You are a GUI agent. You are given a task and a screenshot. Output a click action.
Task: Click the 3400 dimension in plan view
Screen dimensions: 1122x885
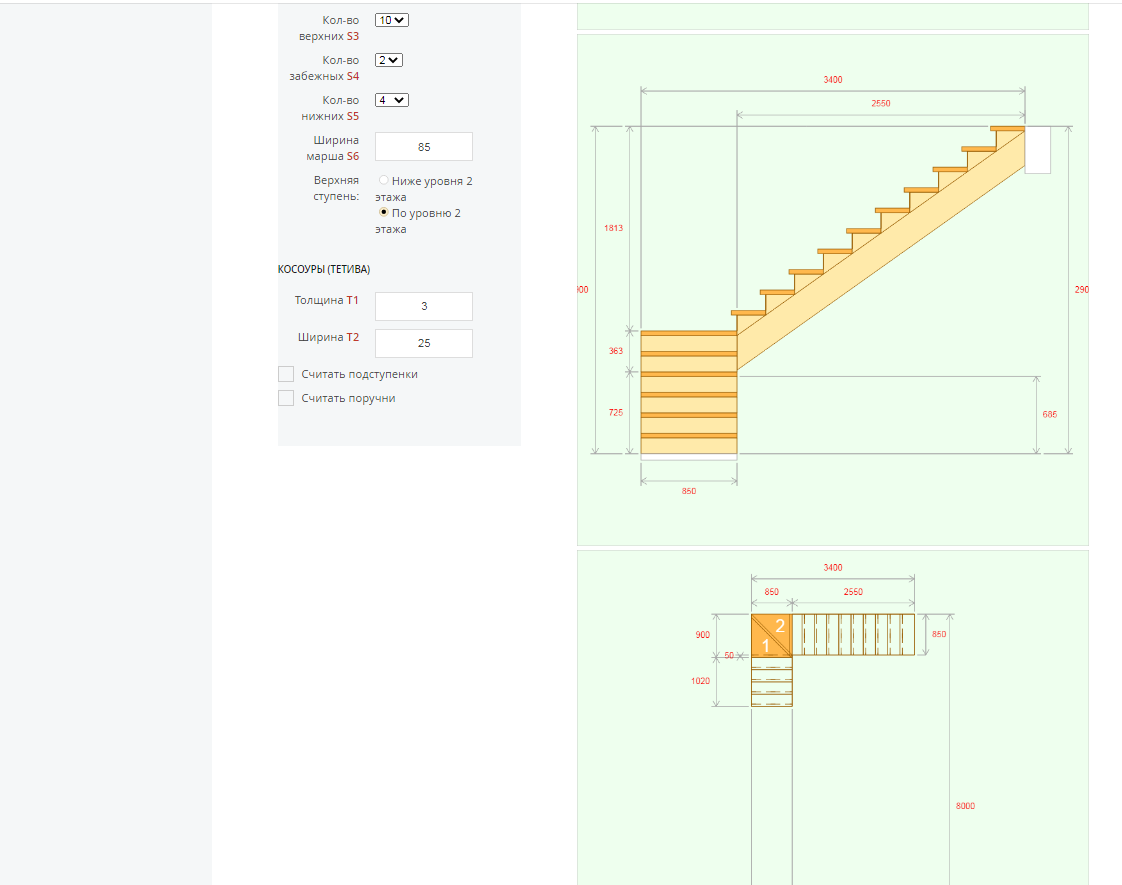click(832, 567)
